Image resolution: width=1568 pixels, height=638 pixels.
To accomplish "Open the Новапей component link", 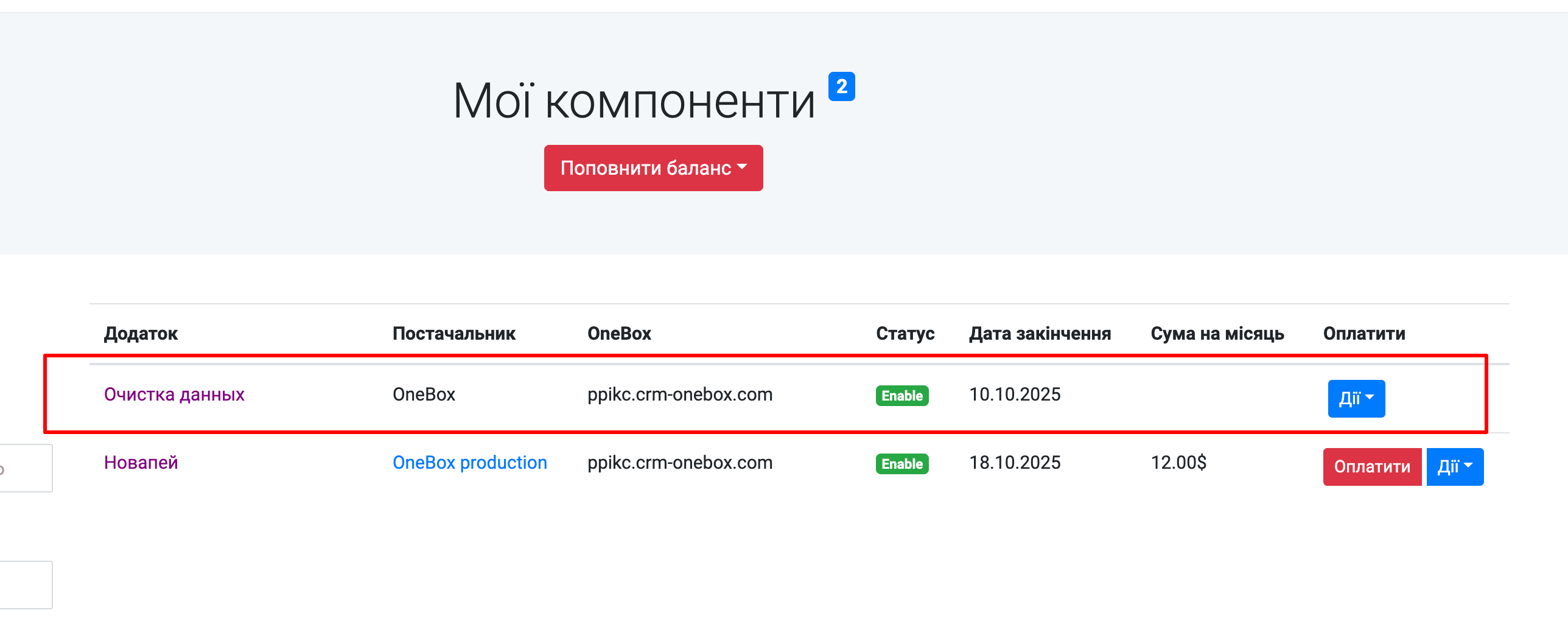I will (x=141, y=463).
